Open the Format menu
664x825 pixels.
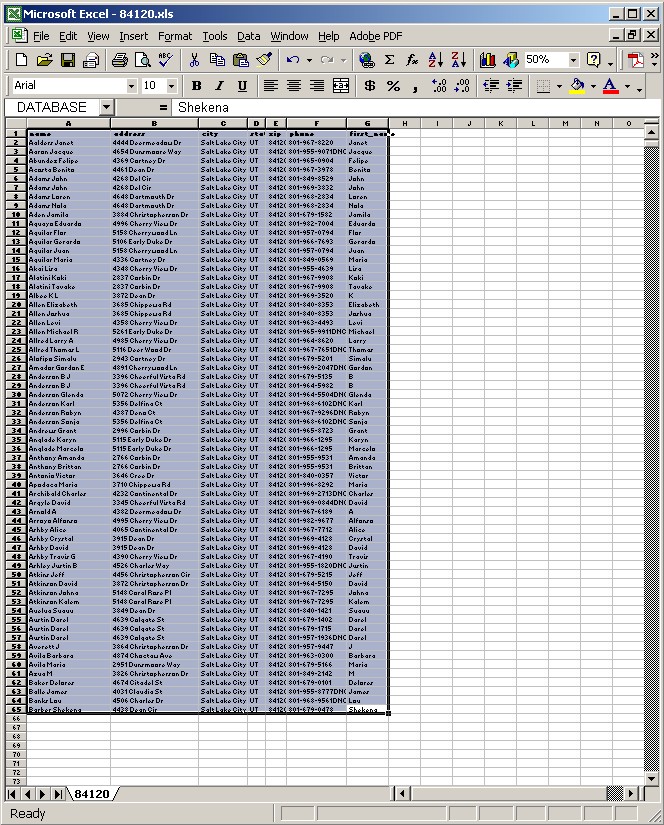coord(175,36)
